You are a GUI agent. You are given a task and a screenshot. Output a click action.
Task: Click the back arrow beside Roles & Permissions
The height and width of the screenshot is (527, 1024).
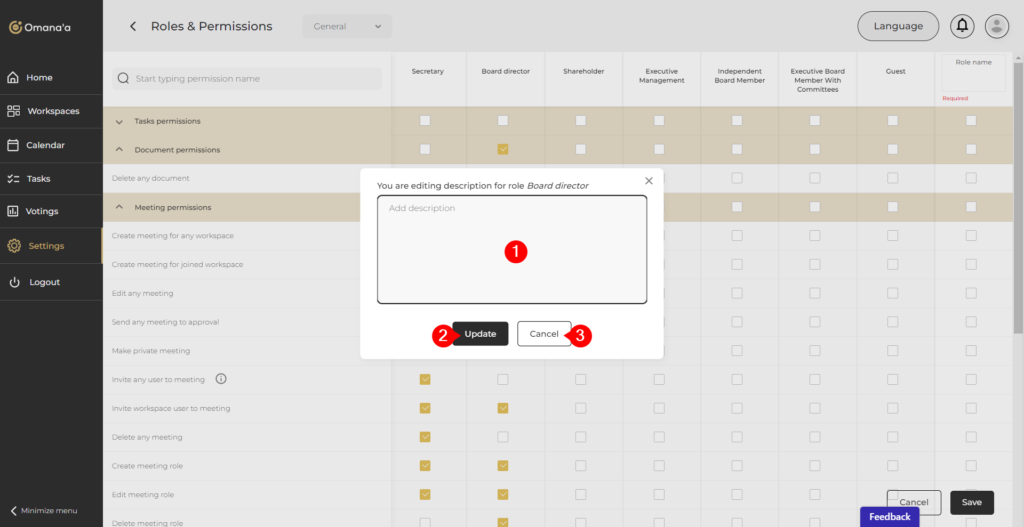(133, 26)
